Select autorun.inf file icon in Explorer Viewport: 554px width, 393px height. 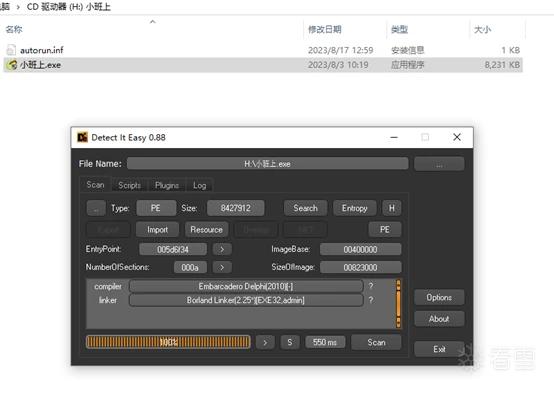tap(11, 50)
